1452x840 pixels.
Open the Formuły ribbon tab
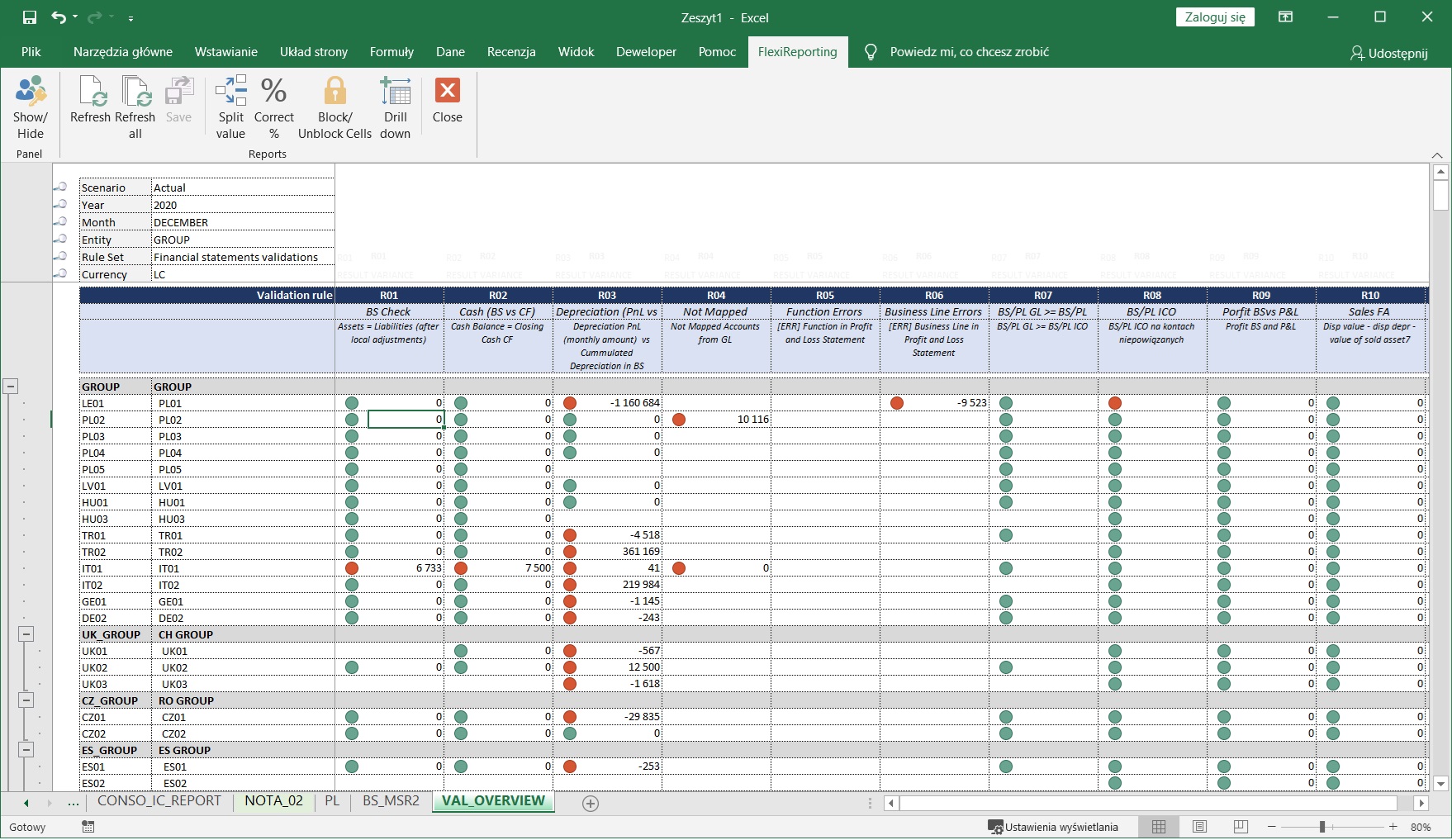(391, 52)
